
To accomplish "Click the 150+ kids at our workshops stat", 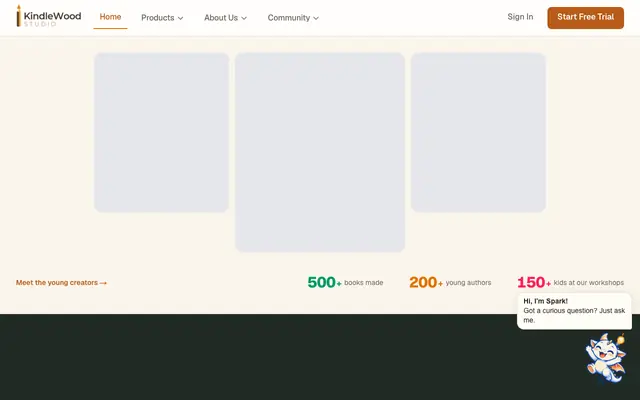I will pyautogui.click(x=570, y=282).
